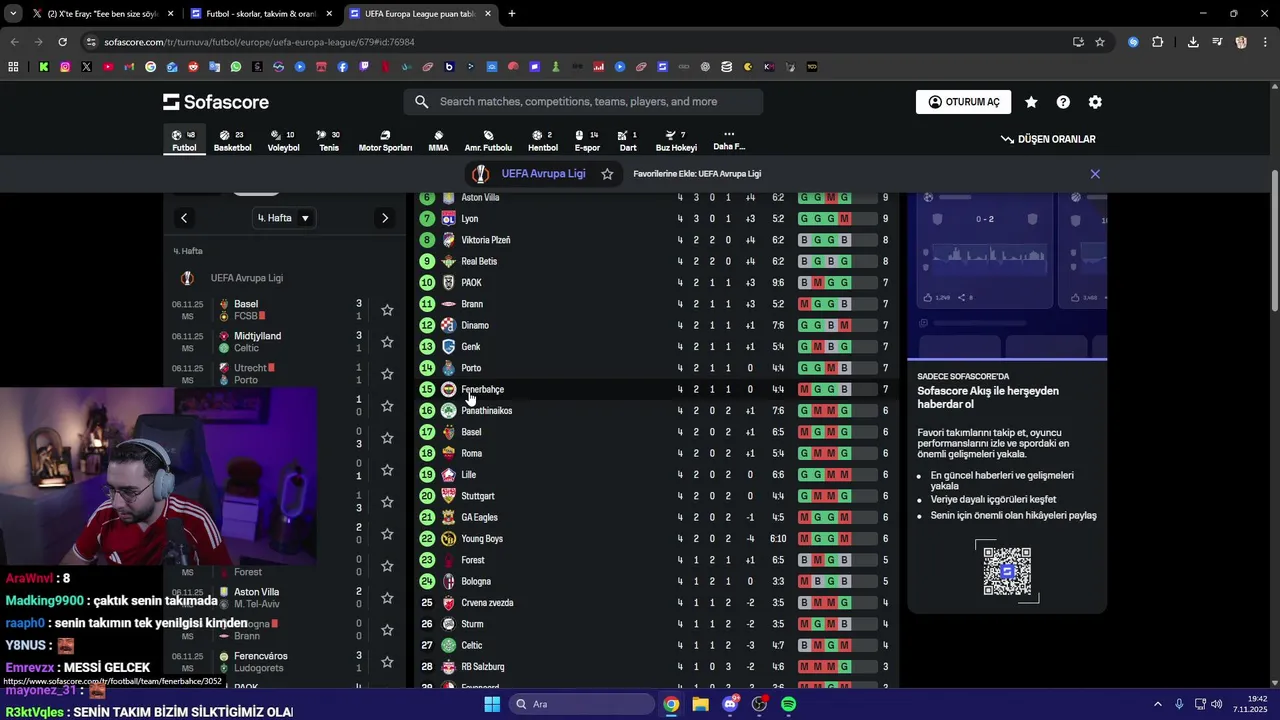Open UEFA Avrupa Ligi link in sidebar
Image resolution: width=1280 pixels, height=720 pixels.
[x=246, y=278]
